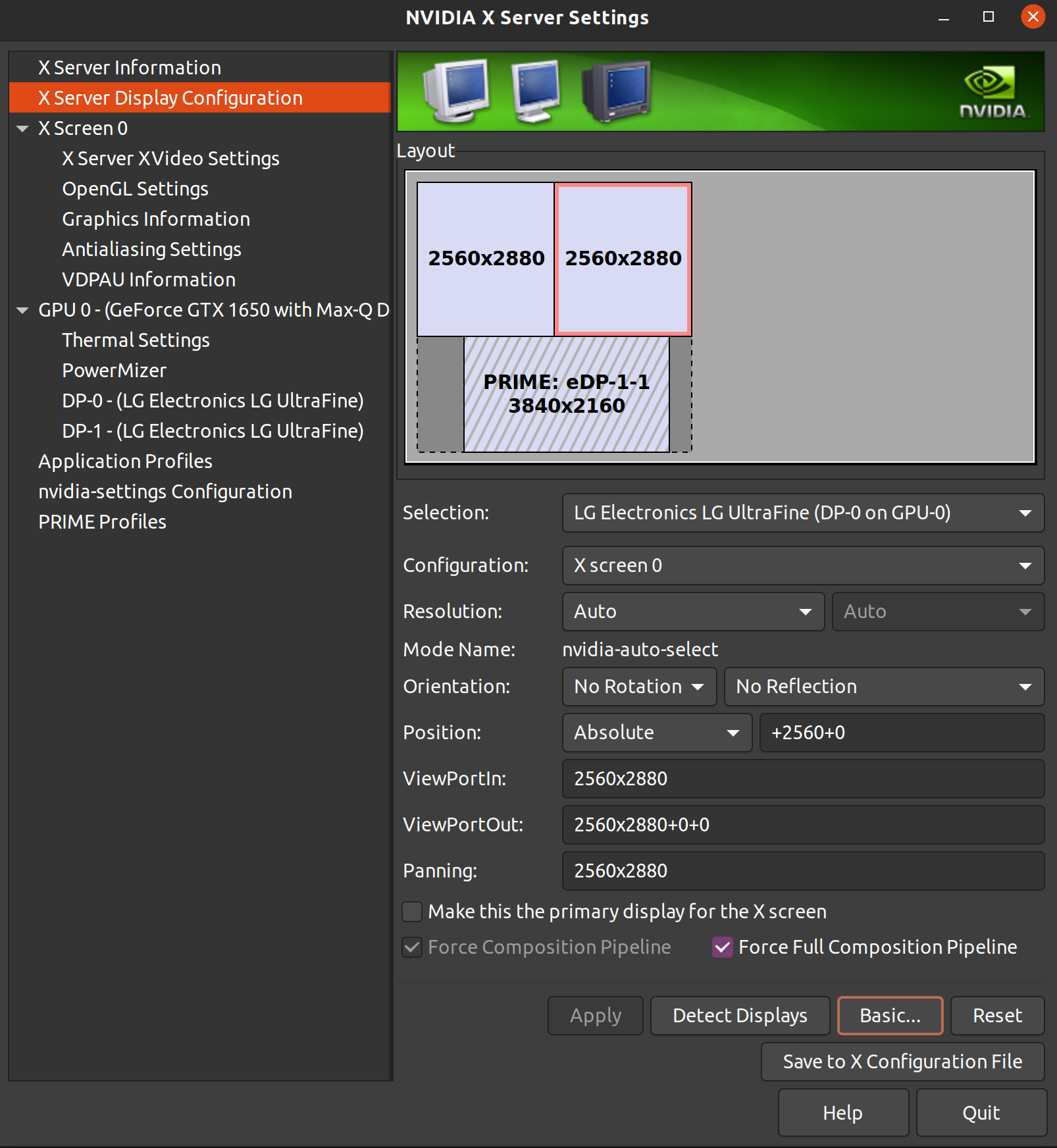Image resolution: width=1057 pixels, height=1148 pixels.
Task: Open PRIME Profiles page
Action: [102, 521]
